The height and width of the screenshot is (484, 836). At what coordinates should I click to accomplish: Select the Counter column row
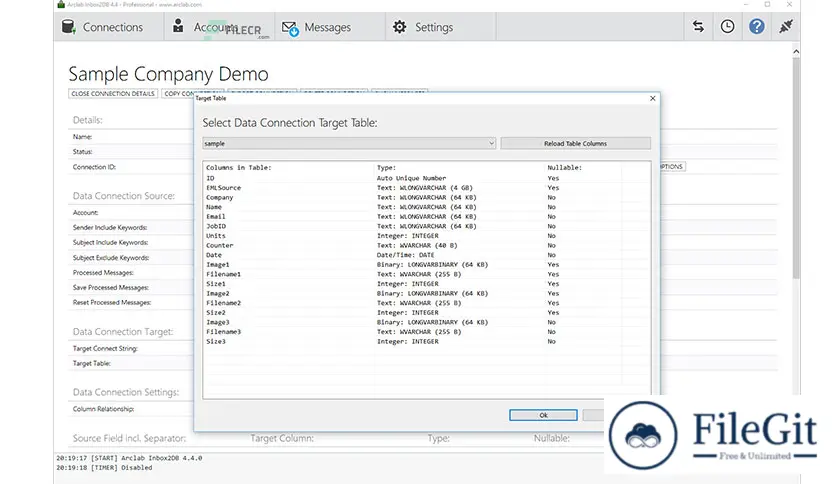pyautogui.click(x=427, y=245)
